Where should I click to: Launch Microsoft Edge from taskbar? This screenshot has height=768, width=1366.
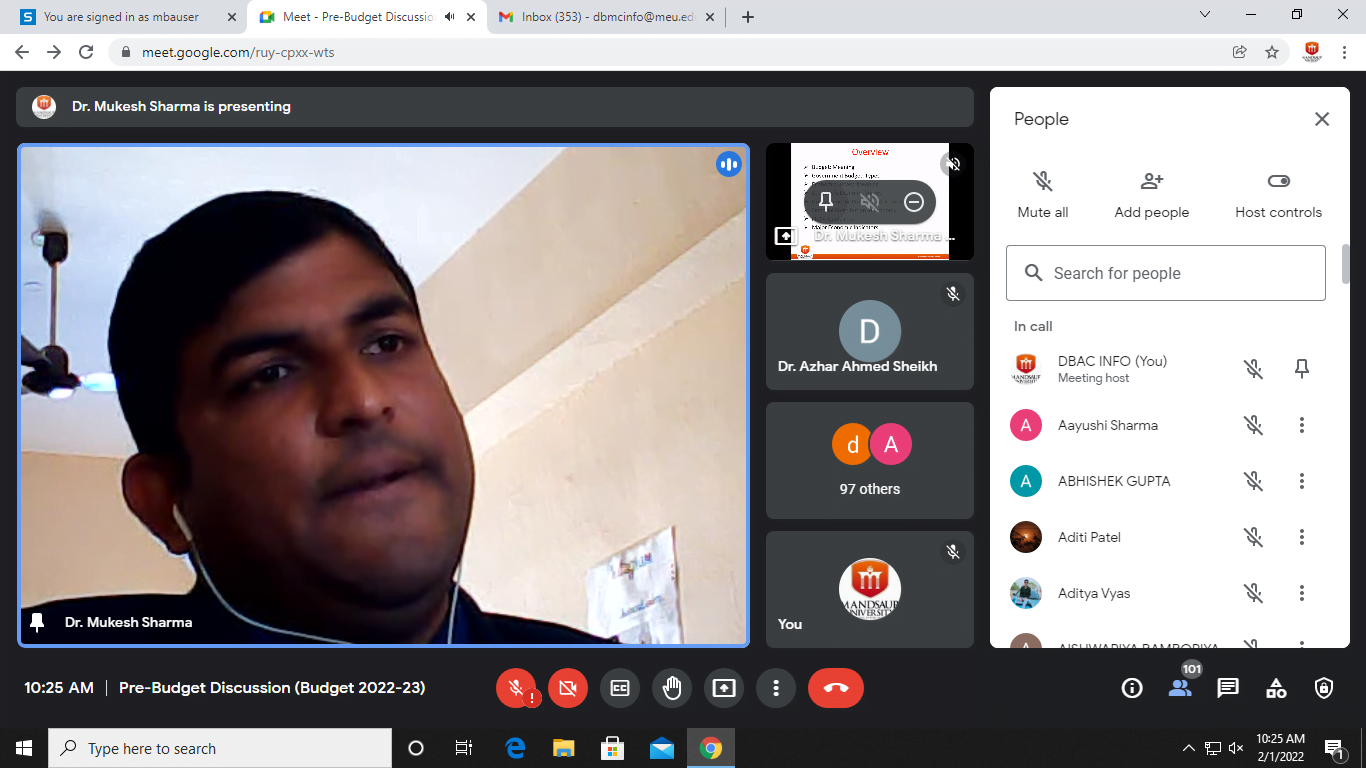click(515, 748)
